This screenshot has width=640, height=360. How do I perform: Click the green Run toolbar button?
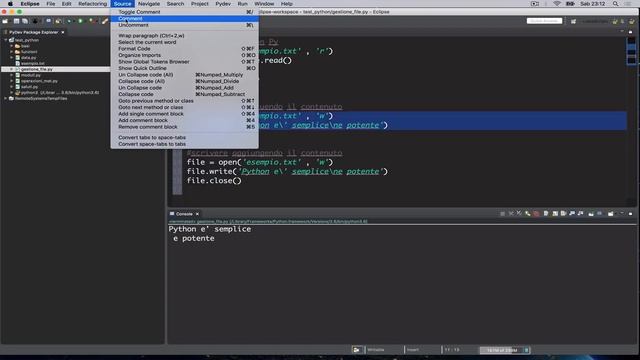(80, 21)
